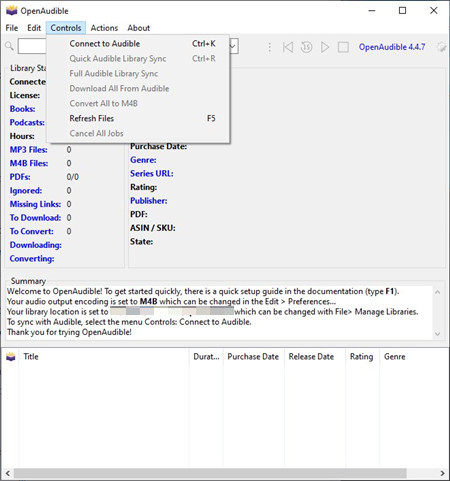Click the PDFs stats link
450x481 pixels.
pos(20,177)
